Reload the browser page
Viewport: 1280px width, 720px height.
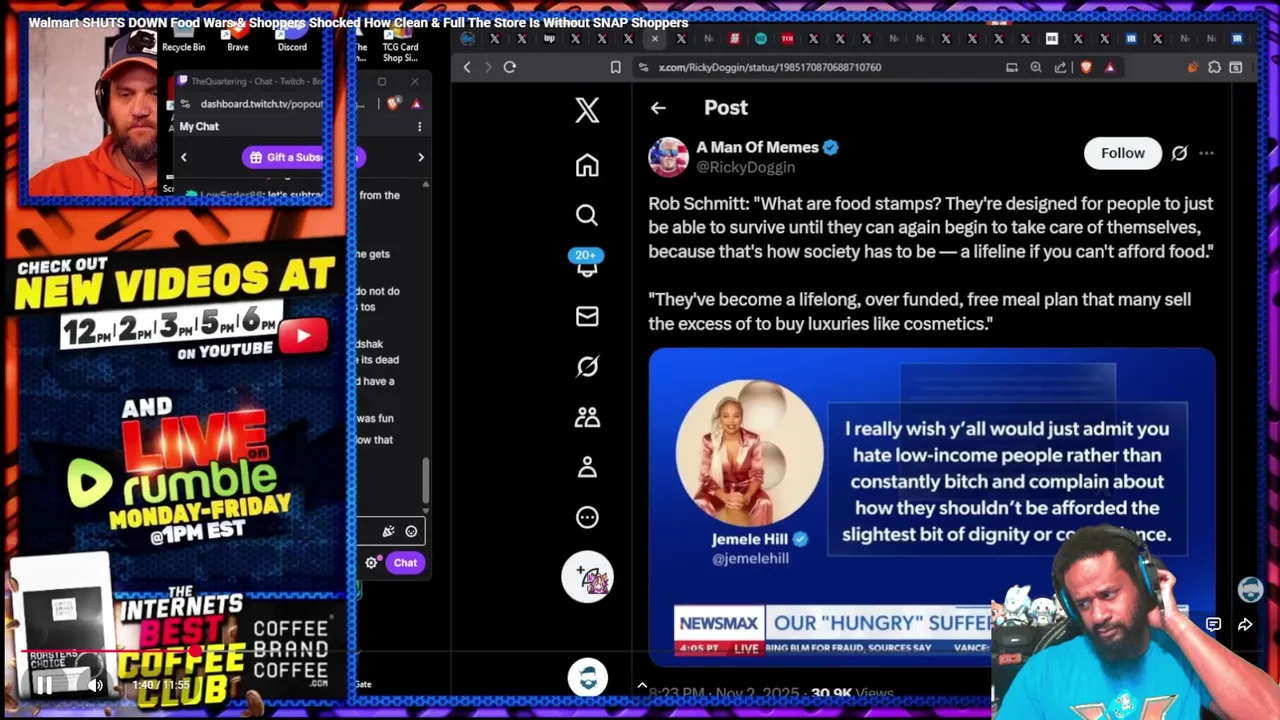pyautogui.click(x=510, y=67)
